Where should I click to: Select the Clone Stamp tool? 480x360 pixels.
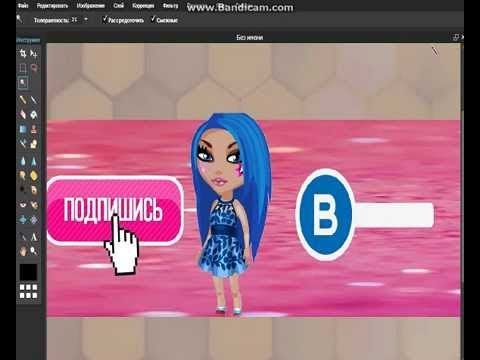click(34, 129)
